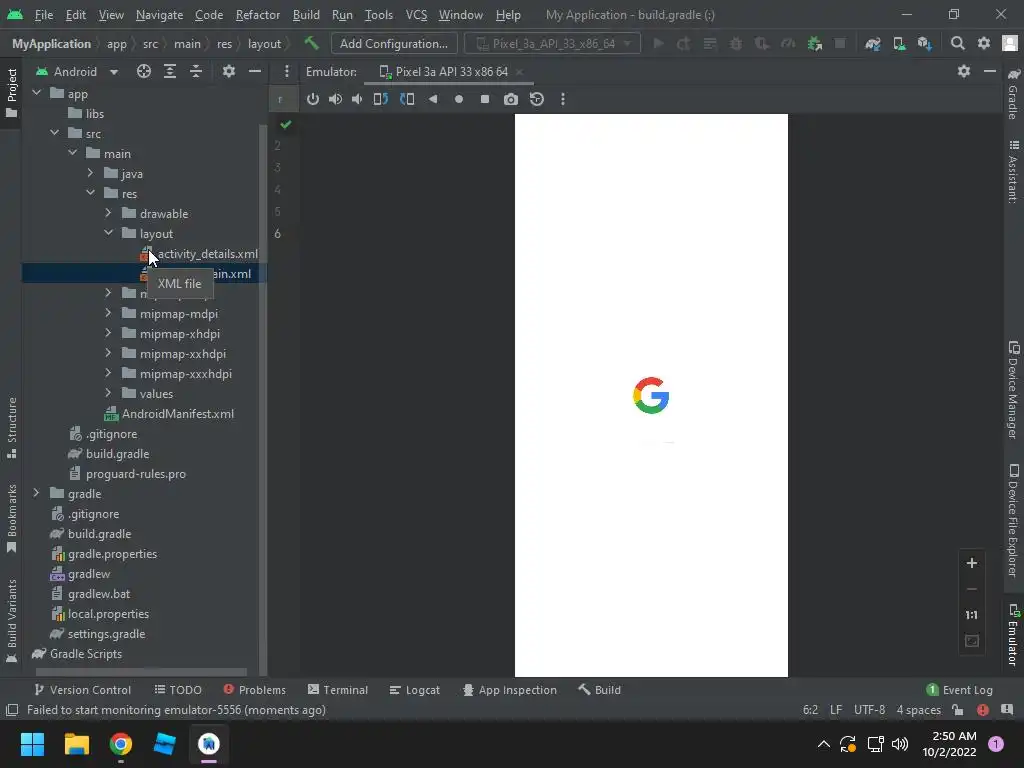
Task: Open the Build menu
Action: [306, 14]
